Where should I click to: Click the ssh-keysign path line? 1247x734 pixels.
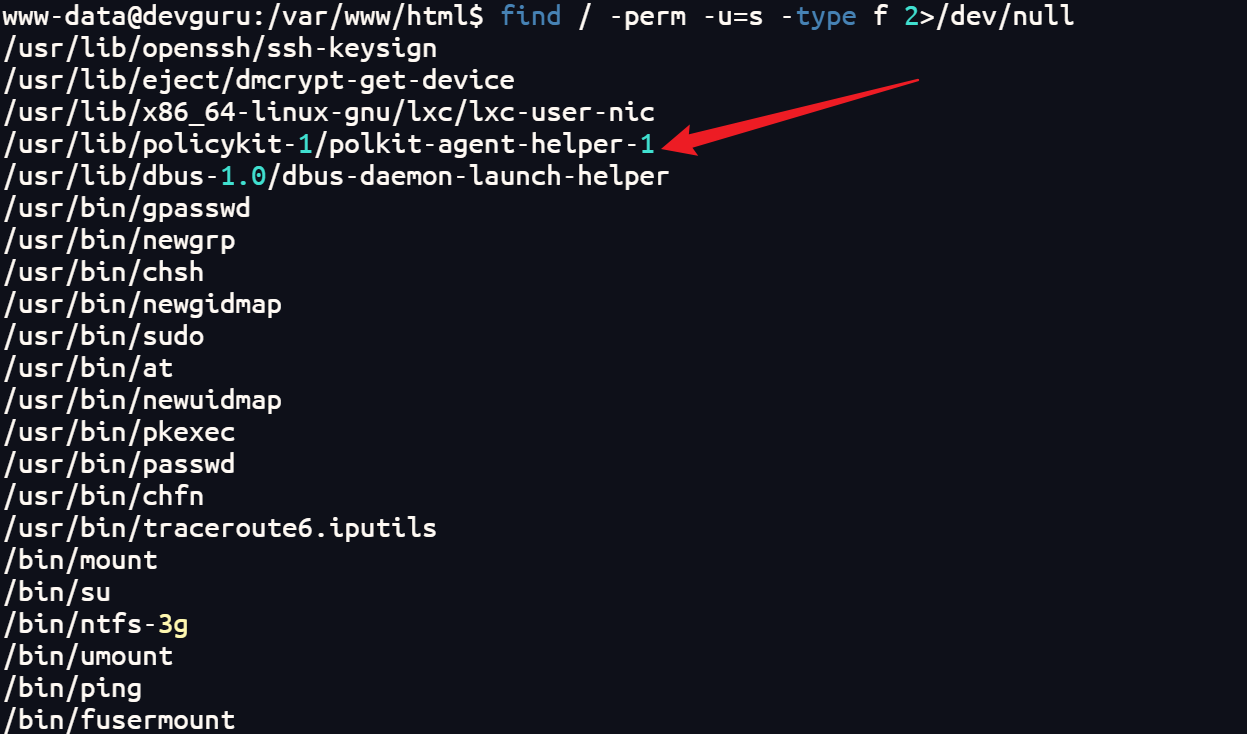(220, 48)
